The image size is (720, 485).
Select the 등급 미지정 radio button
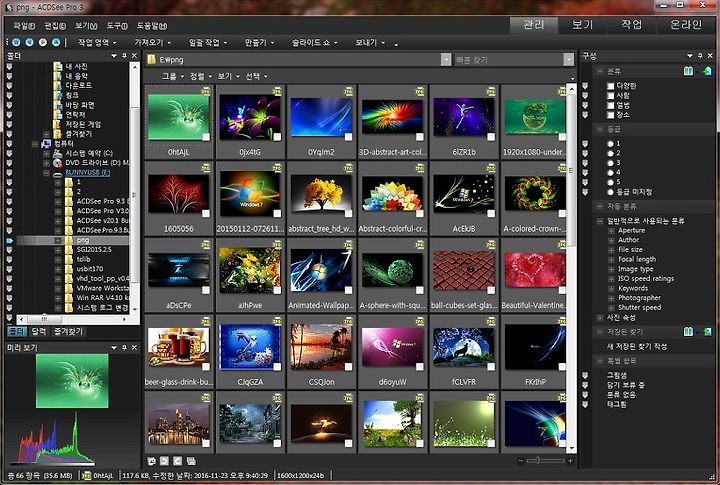pyautogui.click(x=610, y=192)
